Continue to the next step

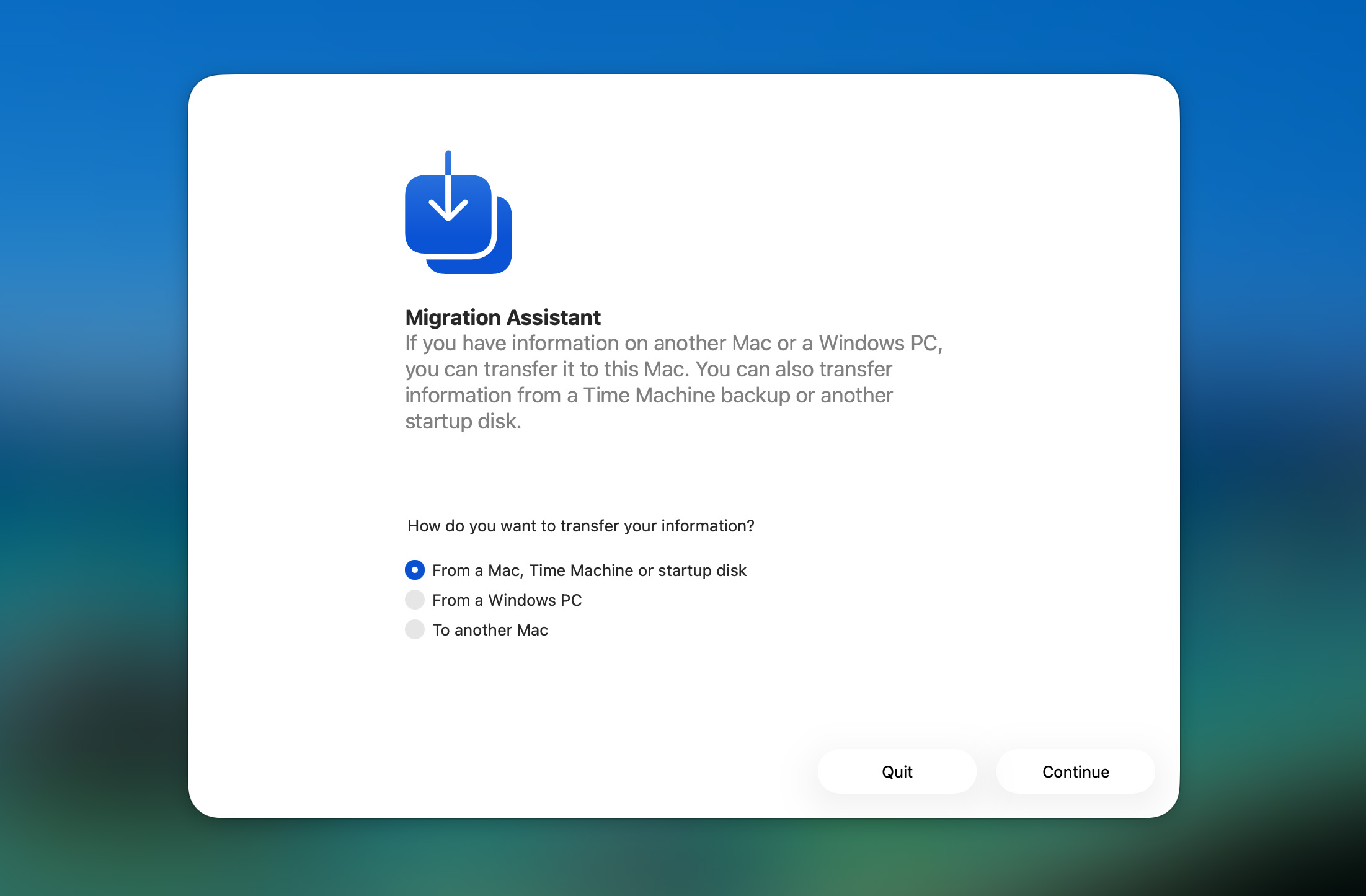pos(1075,771)
